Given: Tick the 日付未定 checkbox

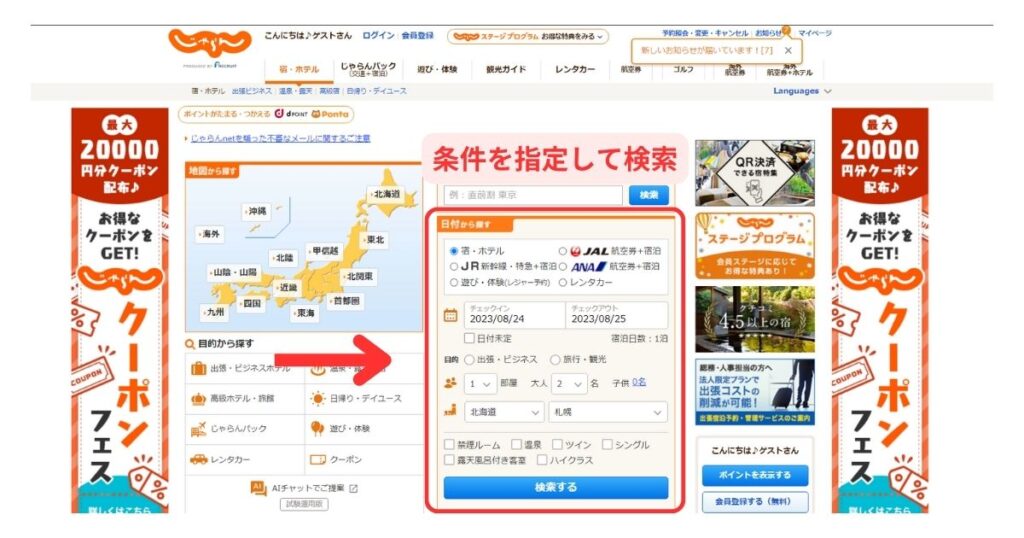Looking at the screenshot, I should 469,338.
